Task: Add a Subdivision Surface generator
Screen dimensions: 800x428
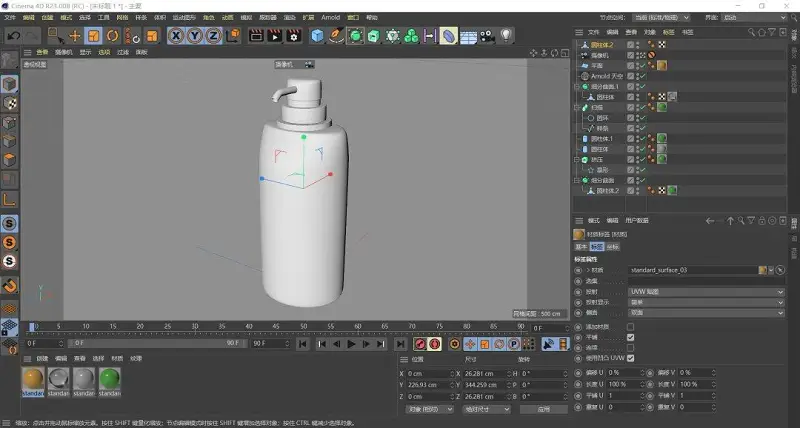Action: tap(355, 36)
